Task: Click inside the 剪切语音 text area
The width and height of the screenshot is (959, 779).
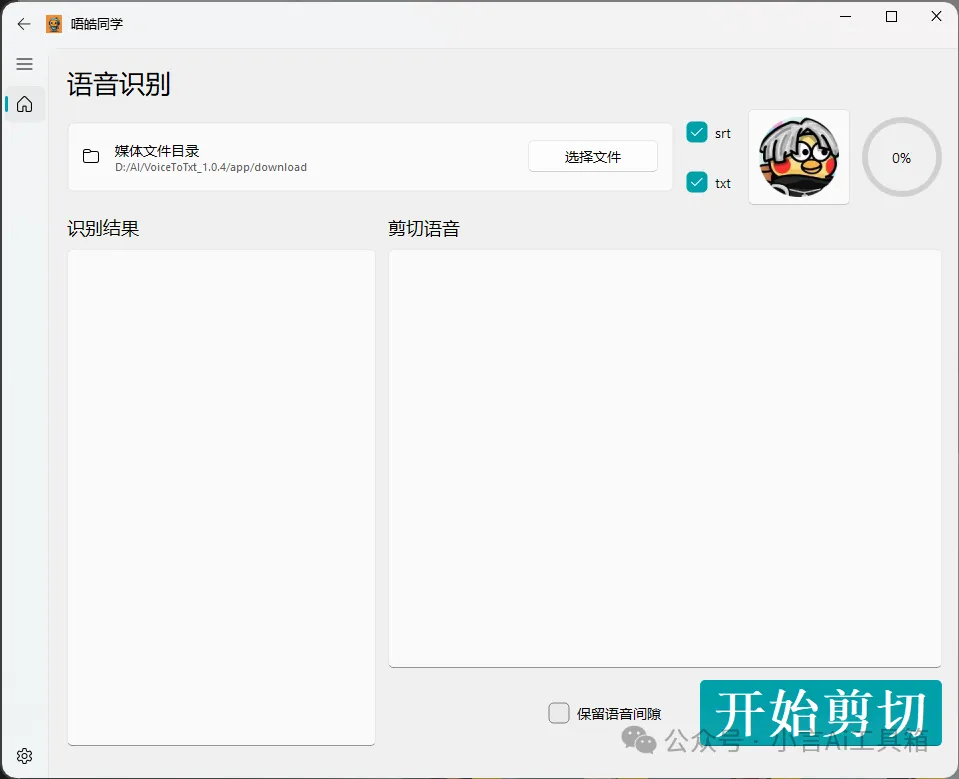Action: (x=665, y=458)
